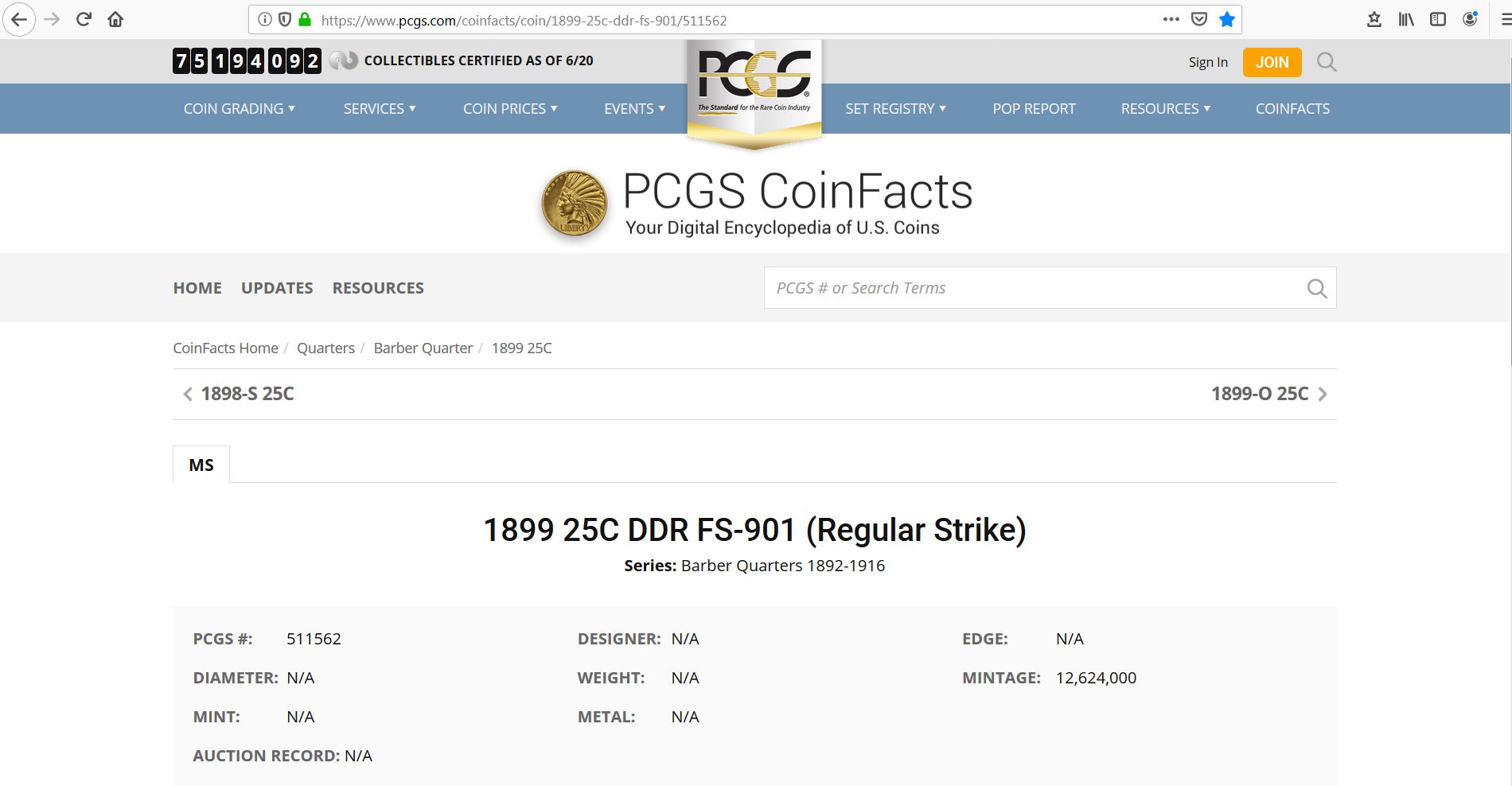Image resolution: width=1512 pixels, height=786 pixels.
Task: Click CoinFacts Home breadcrumb
Action: pyautogui.click(x=226, y=348)
